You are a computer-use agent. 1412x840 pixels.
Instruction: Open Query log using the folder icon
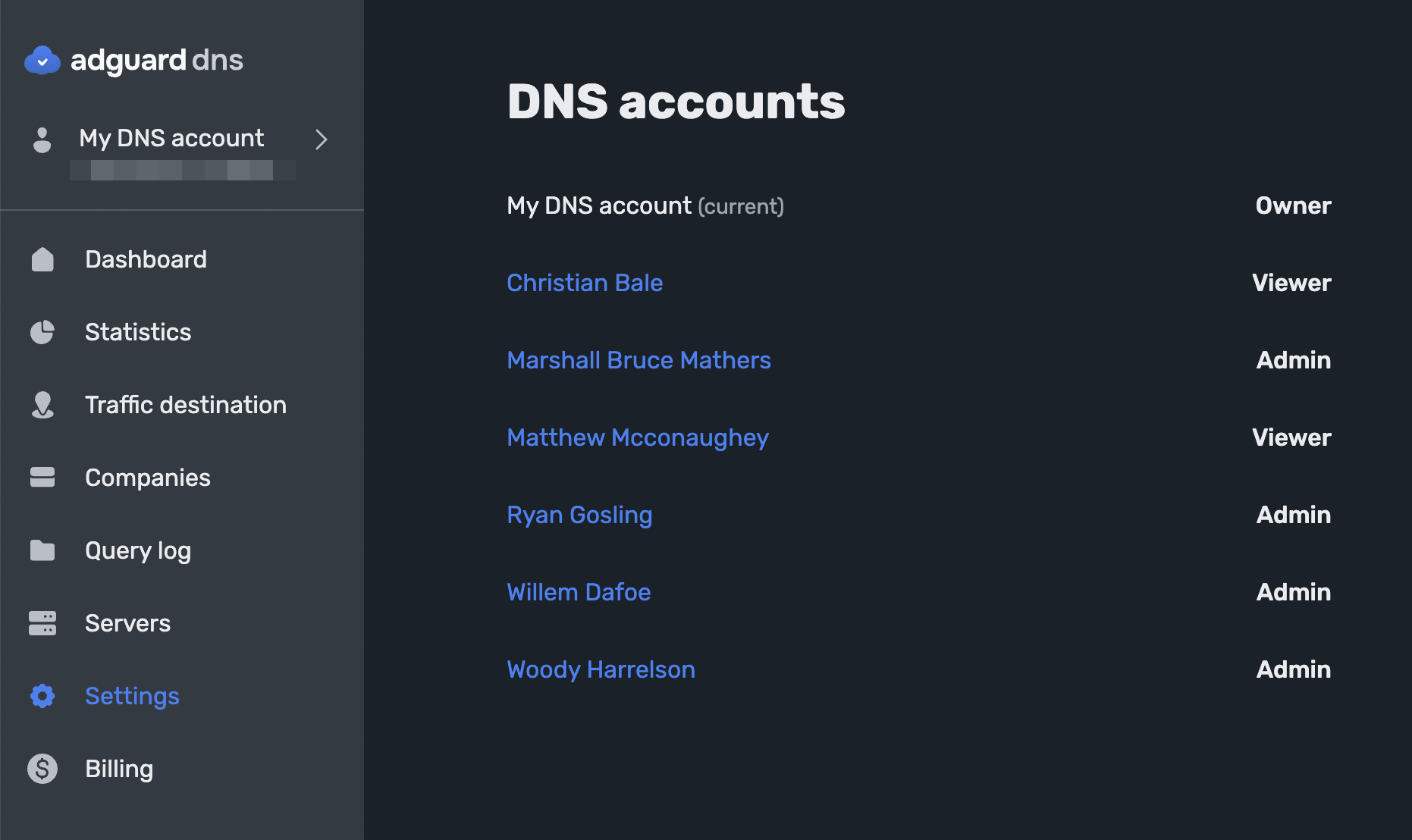click(x=42, y=550)
